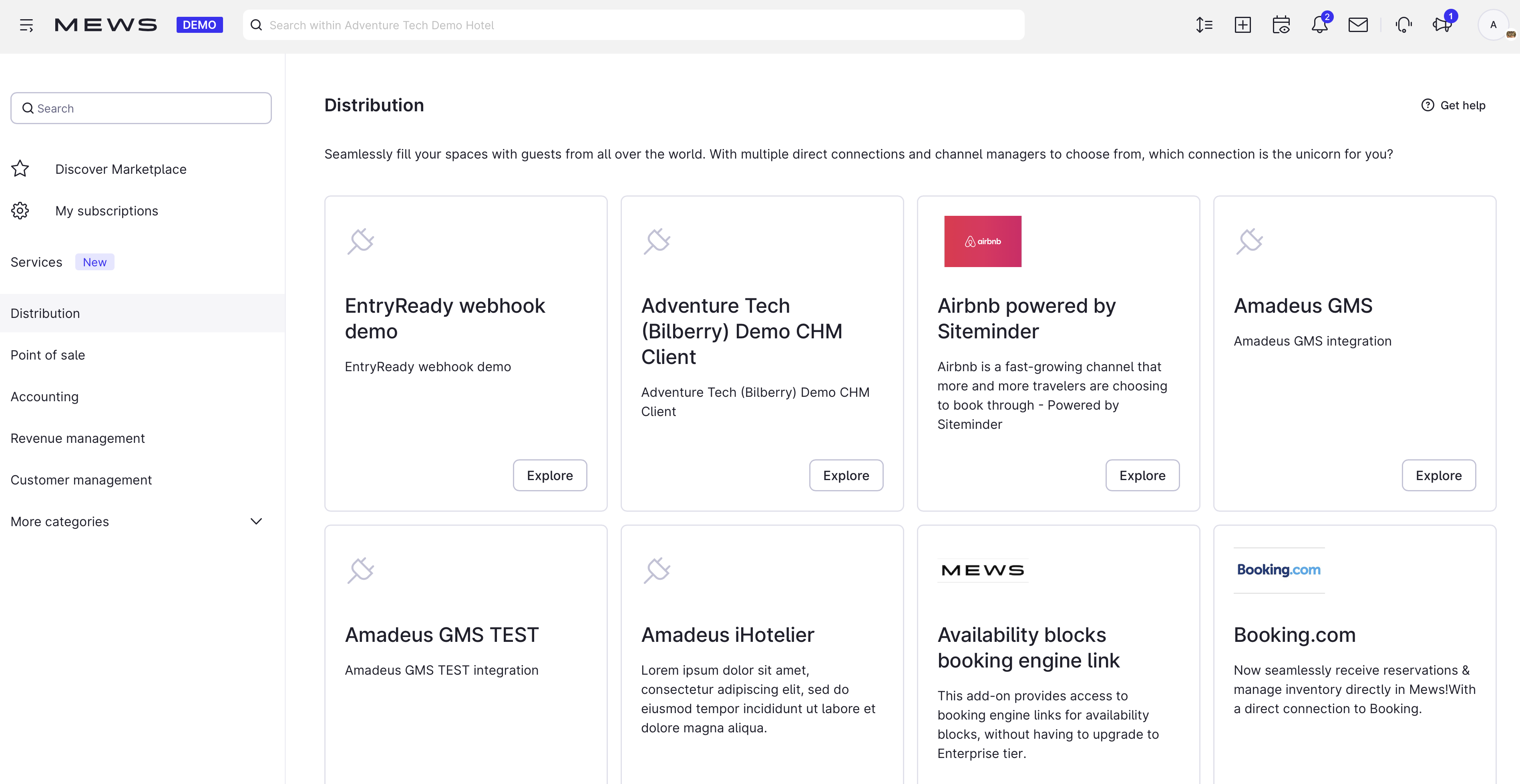
Task: Focus the Adventure Tech Demo Hotel search bar
Action: 634,25
